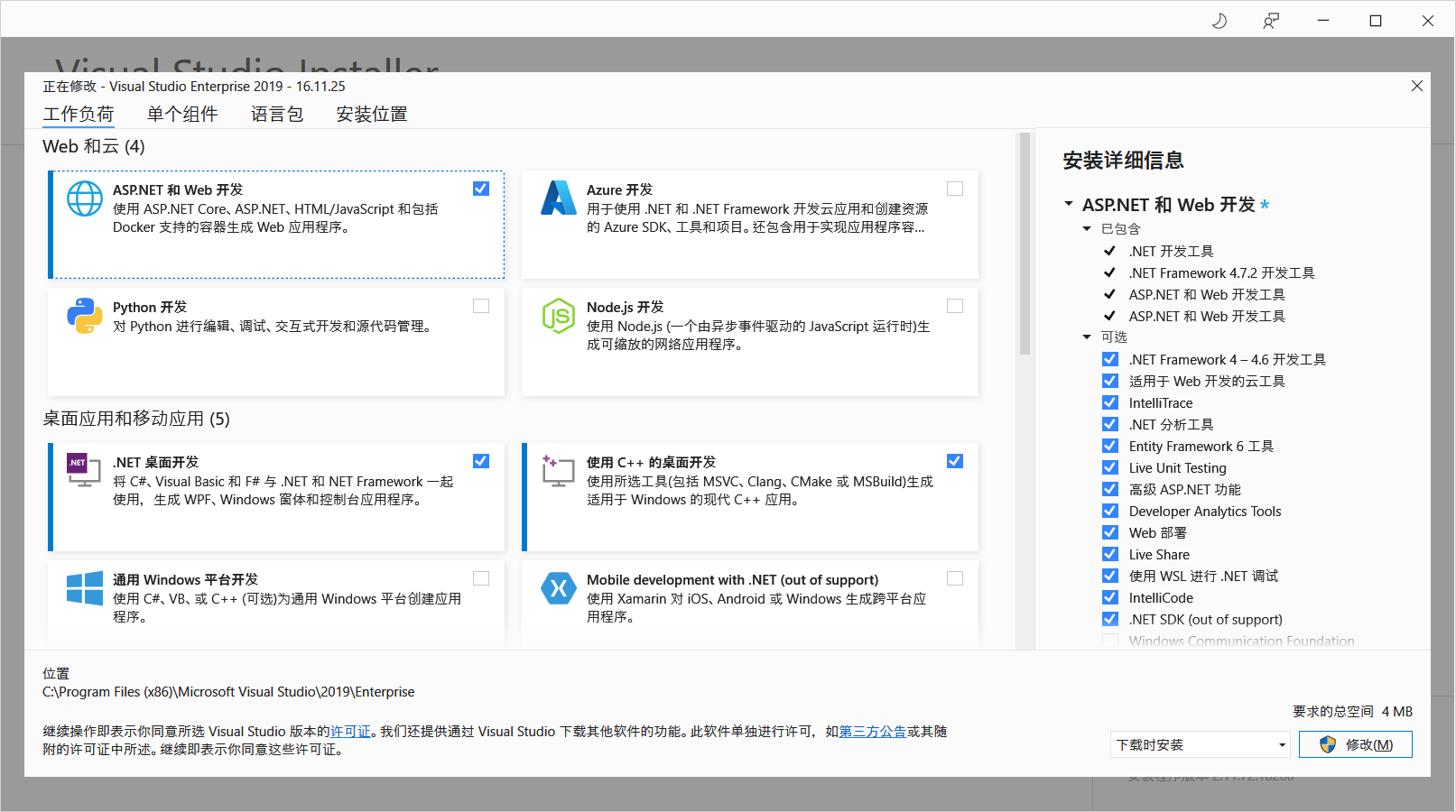1456x812 pixels.
Task: Uncheck 高级 ASP.NET 功能 component
Action: (1110, 489)
